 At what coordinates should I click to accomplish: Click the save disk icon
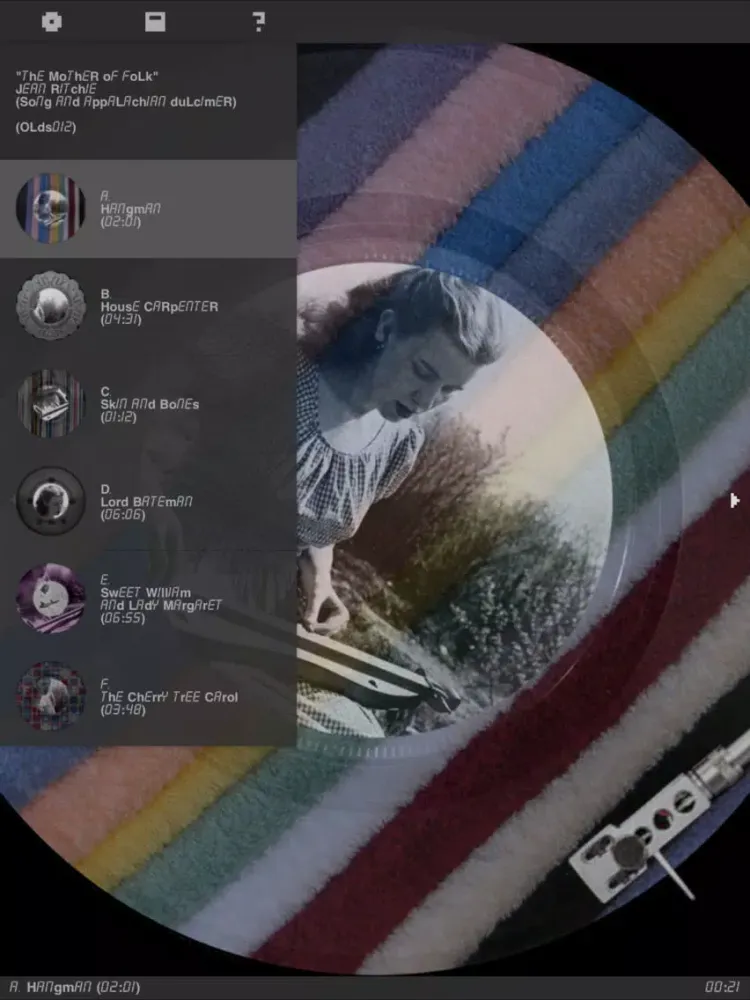(x=155, y=22)
